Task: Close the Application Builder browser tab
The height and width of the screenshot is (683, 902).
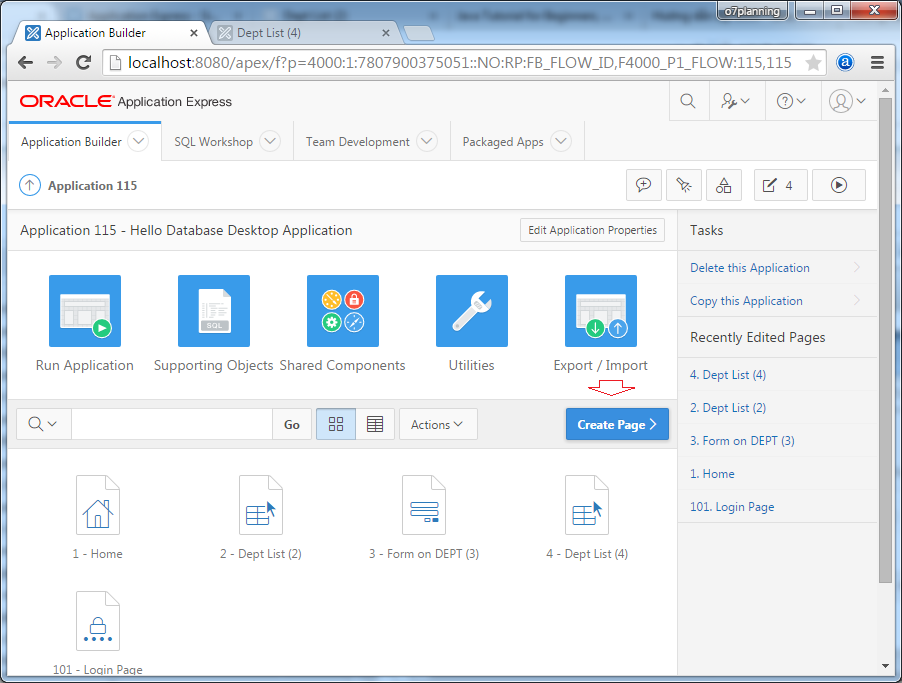Action: click(194, 33)
